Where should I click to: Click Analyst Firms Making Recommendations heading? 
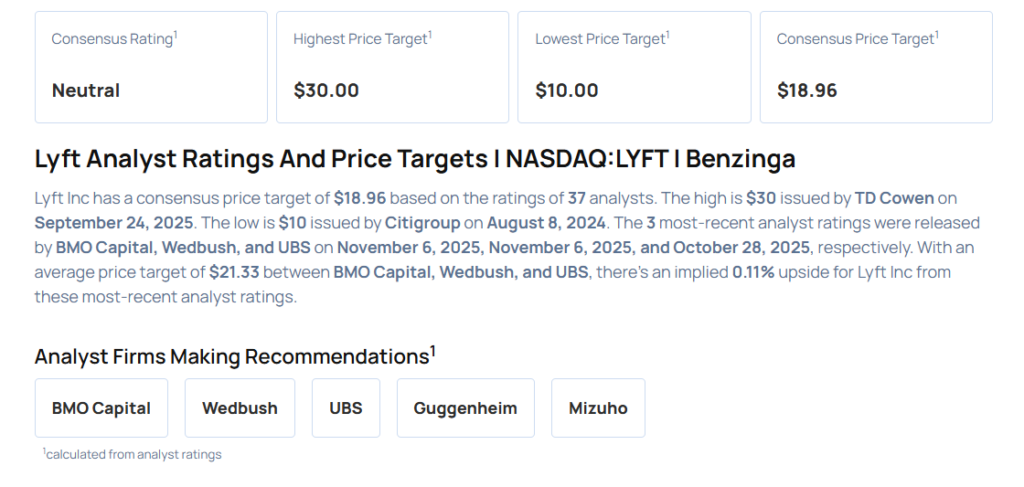coord(235,356)
